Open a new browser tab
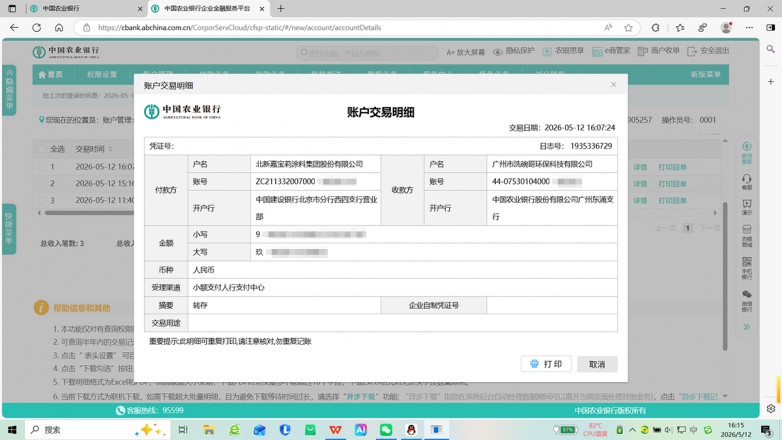This screenshot has width=782, height=440. coord(281,8)
